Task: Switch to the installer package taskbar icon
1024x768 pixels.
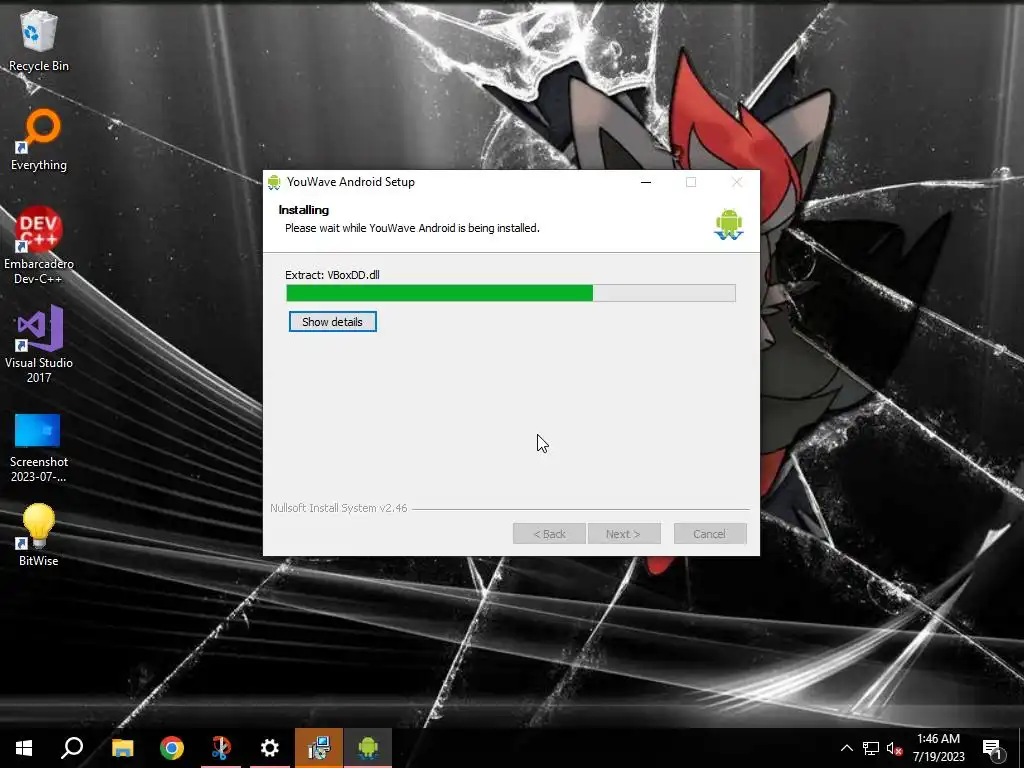Action: (319, 748)
